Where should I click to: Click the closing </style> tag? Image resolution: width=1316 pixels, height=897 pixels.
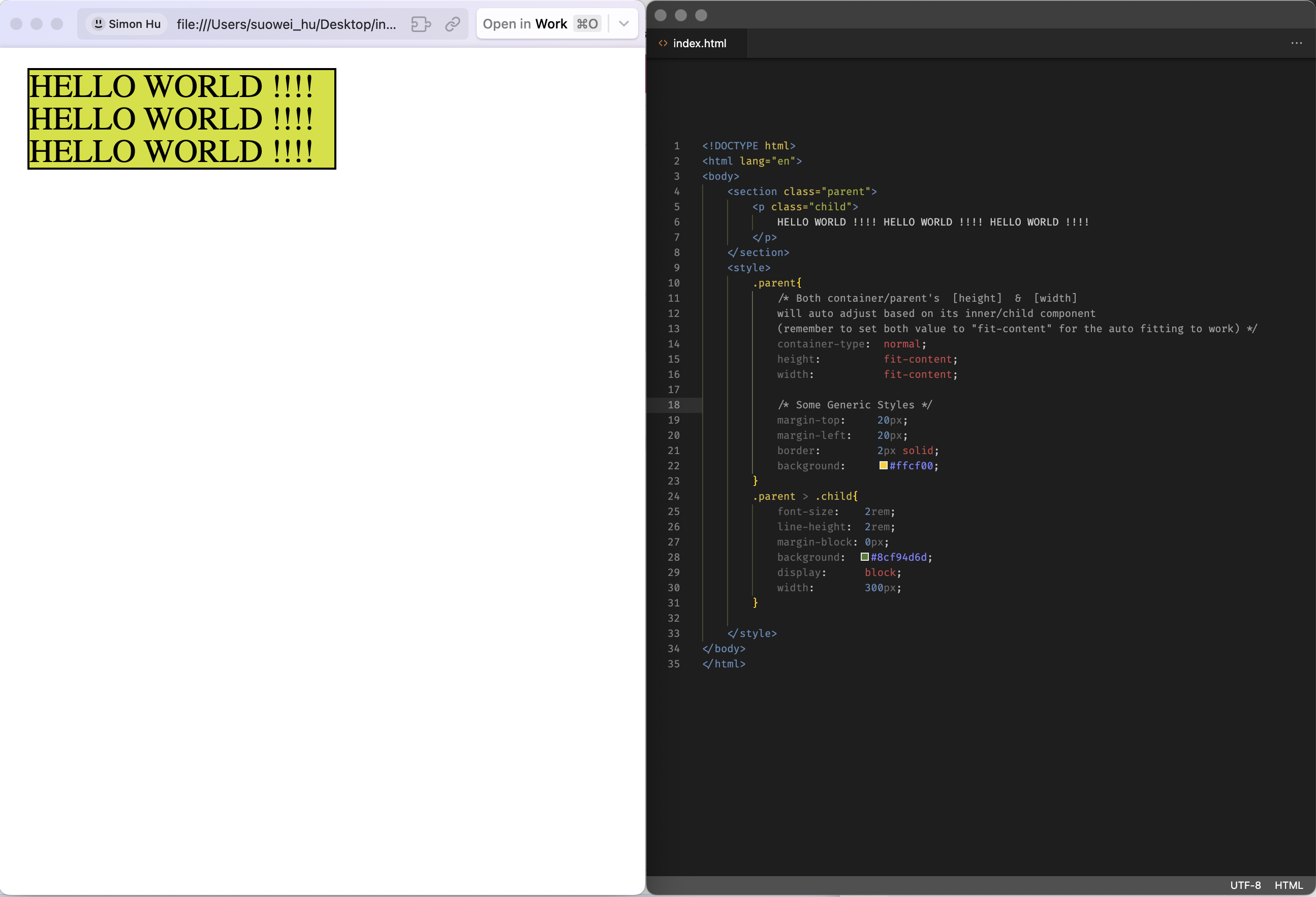(752, 633)
